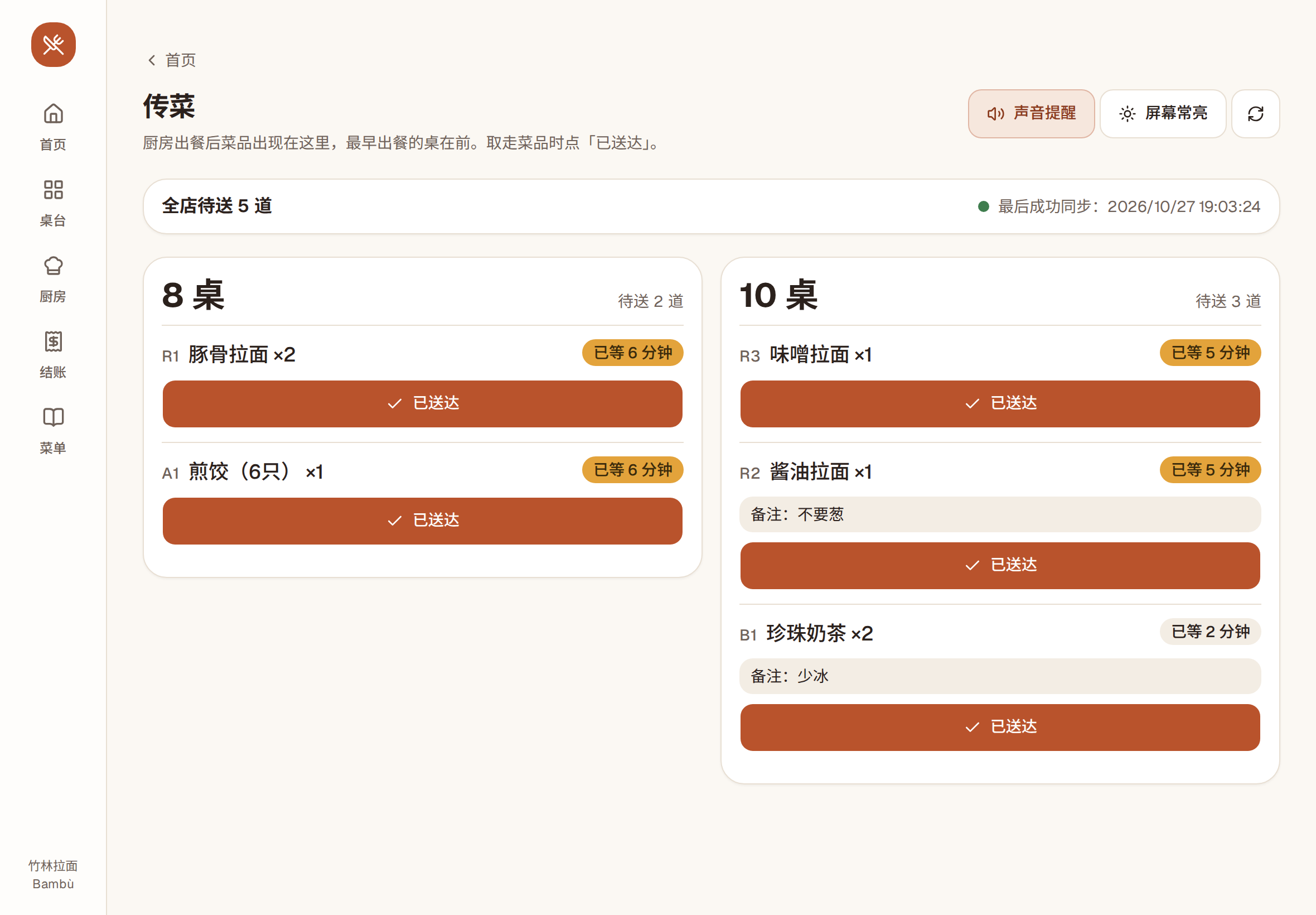The image size is (1316, 915).
Task: Click the 传菜 page title
Action: point(169,107)
